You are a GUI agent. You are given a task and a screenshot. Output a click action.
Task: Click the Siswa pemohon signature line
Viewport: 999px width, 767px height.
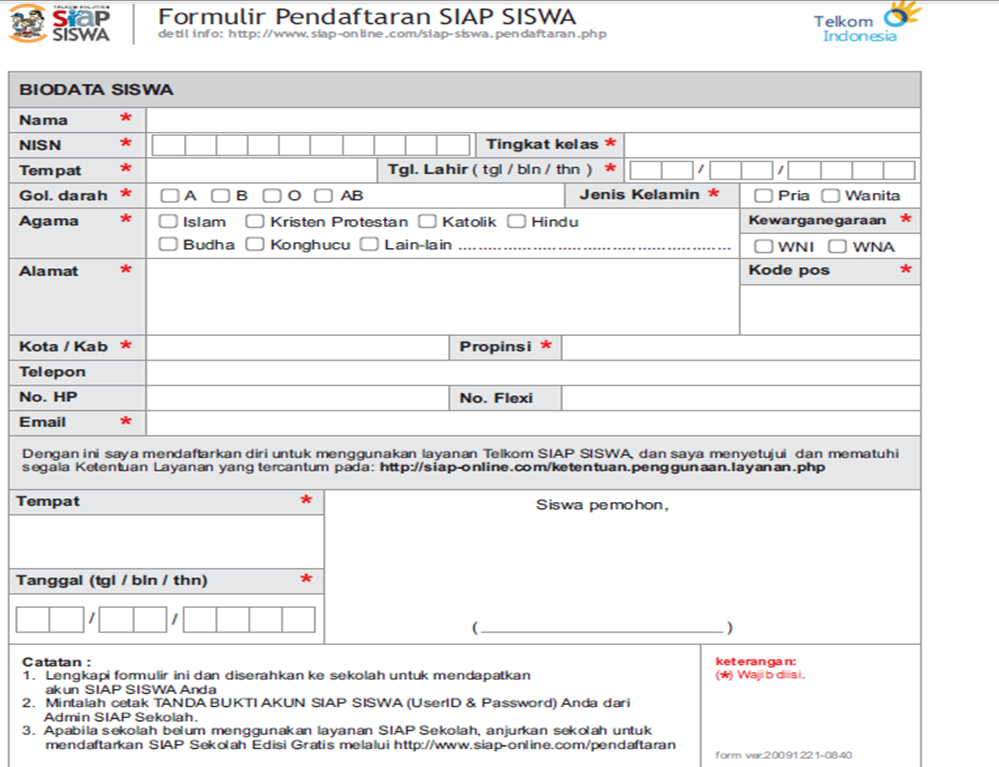point(602,629)
